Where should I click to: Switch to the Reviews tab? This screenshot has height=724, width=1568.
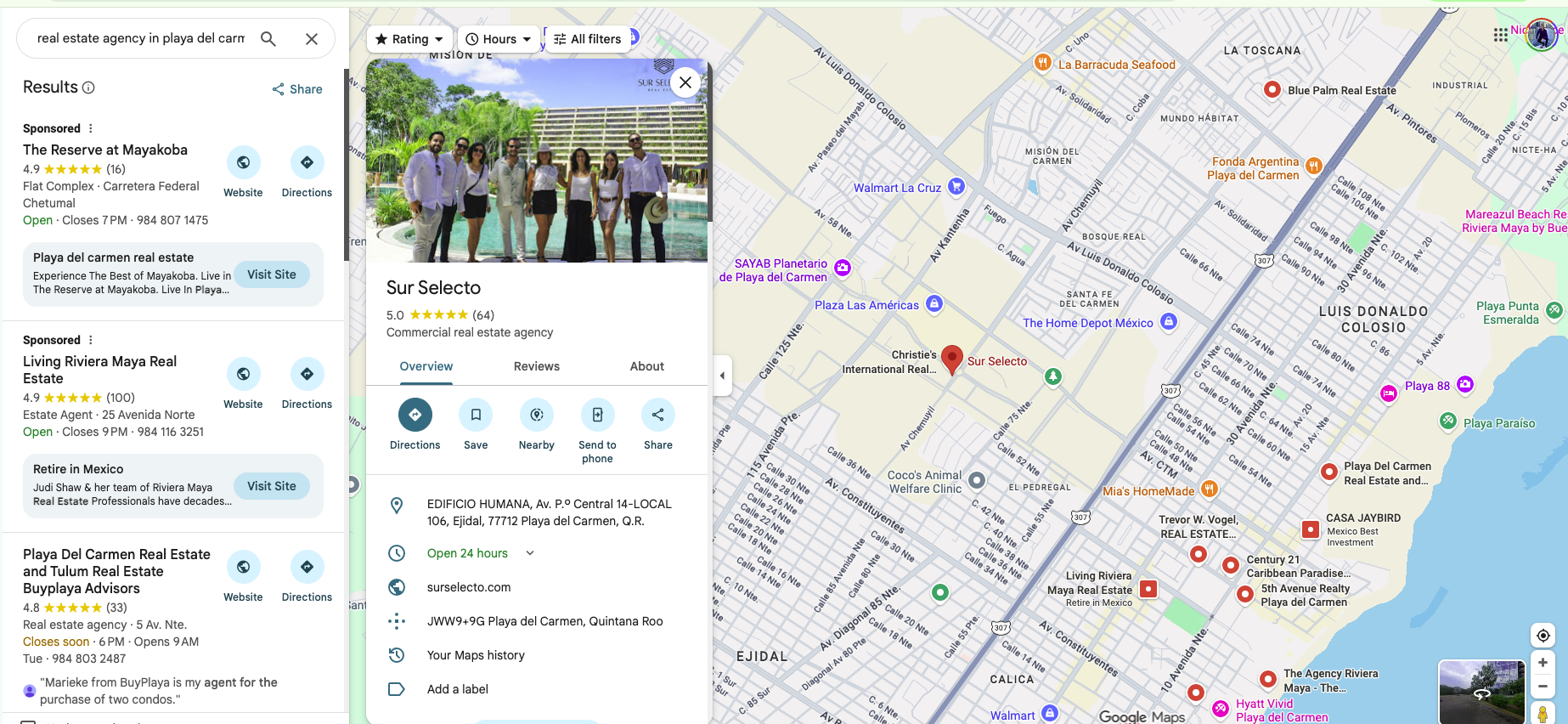click(x=537, y=366)
